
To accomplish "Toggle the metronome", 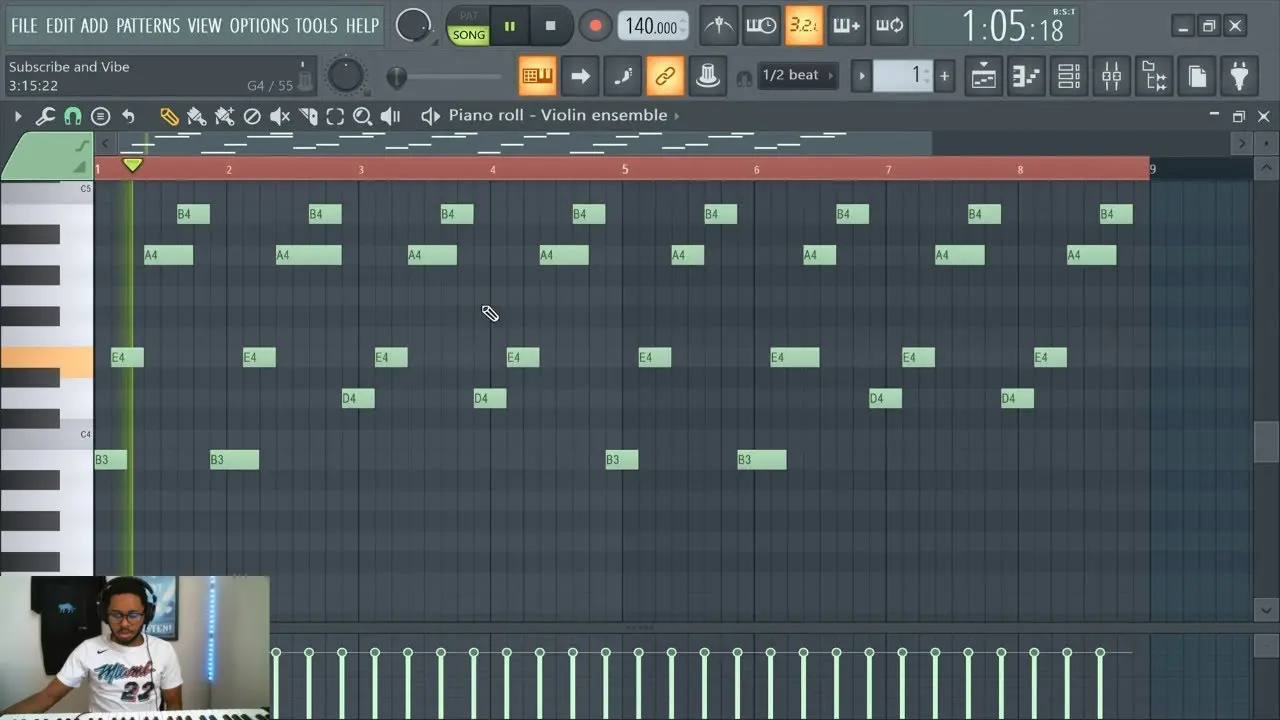I will (719, 26).
